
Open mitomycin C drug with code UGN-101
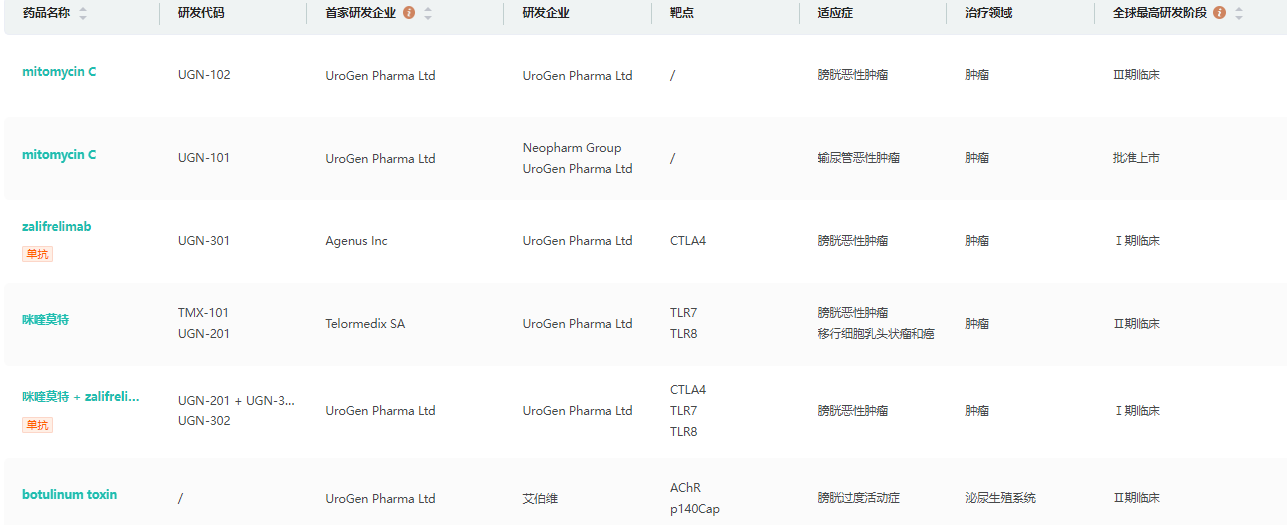pyautogui.click(x=59, y=155)
